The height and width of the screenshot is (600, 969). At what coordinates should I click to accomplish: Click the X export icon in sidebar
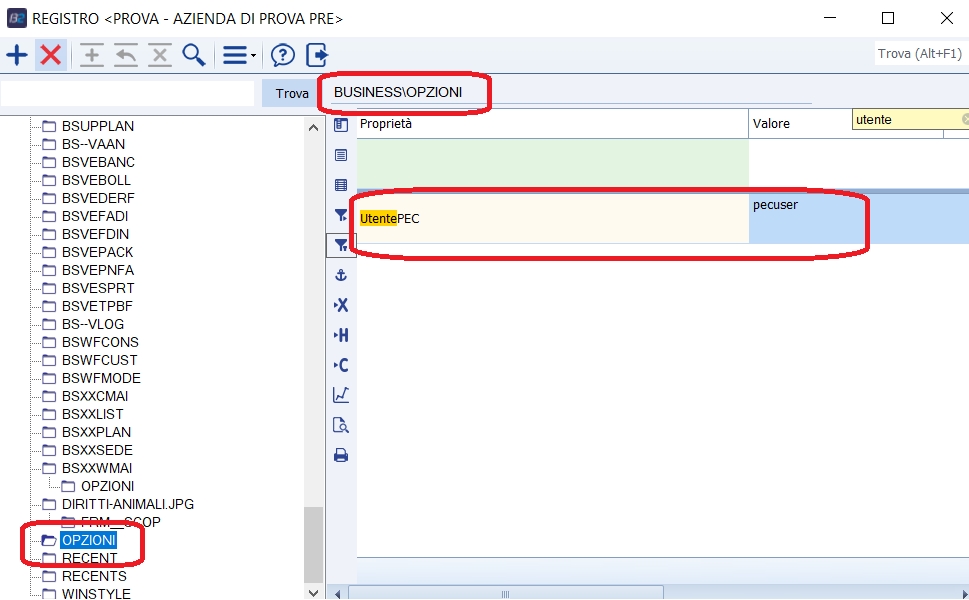coord(341,305)
